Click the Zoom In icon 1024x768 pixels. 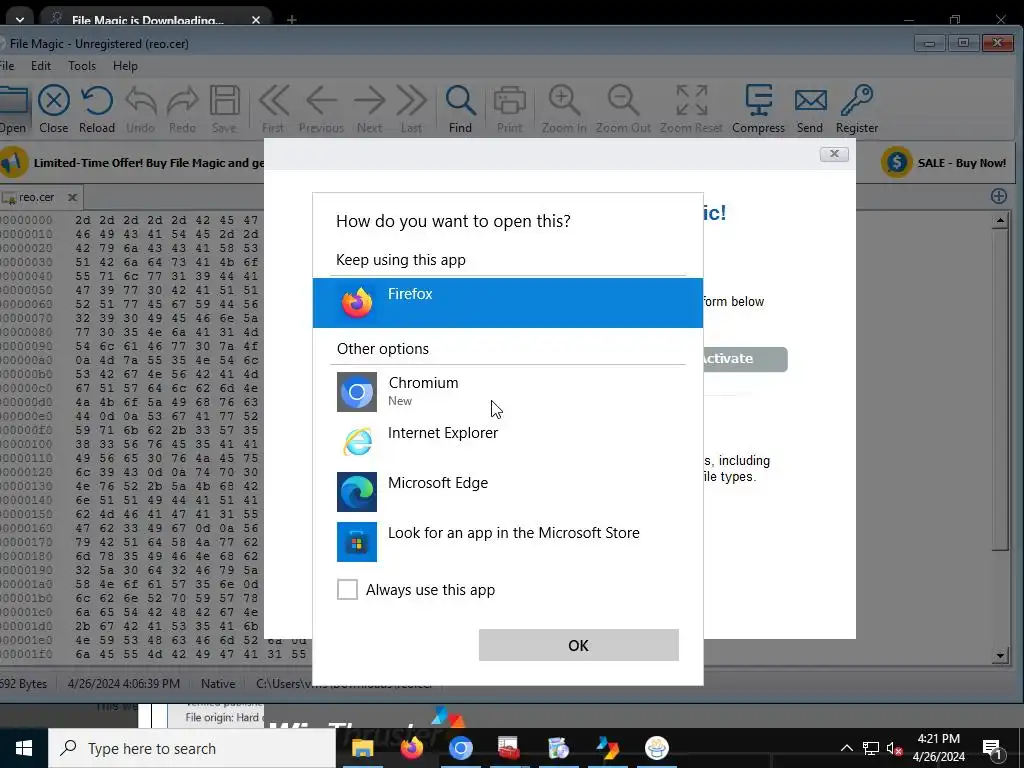[564, 109]
